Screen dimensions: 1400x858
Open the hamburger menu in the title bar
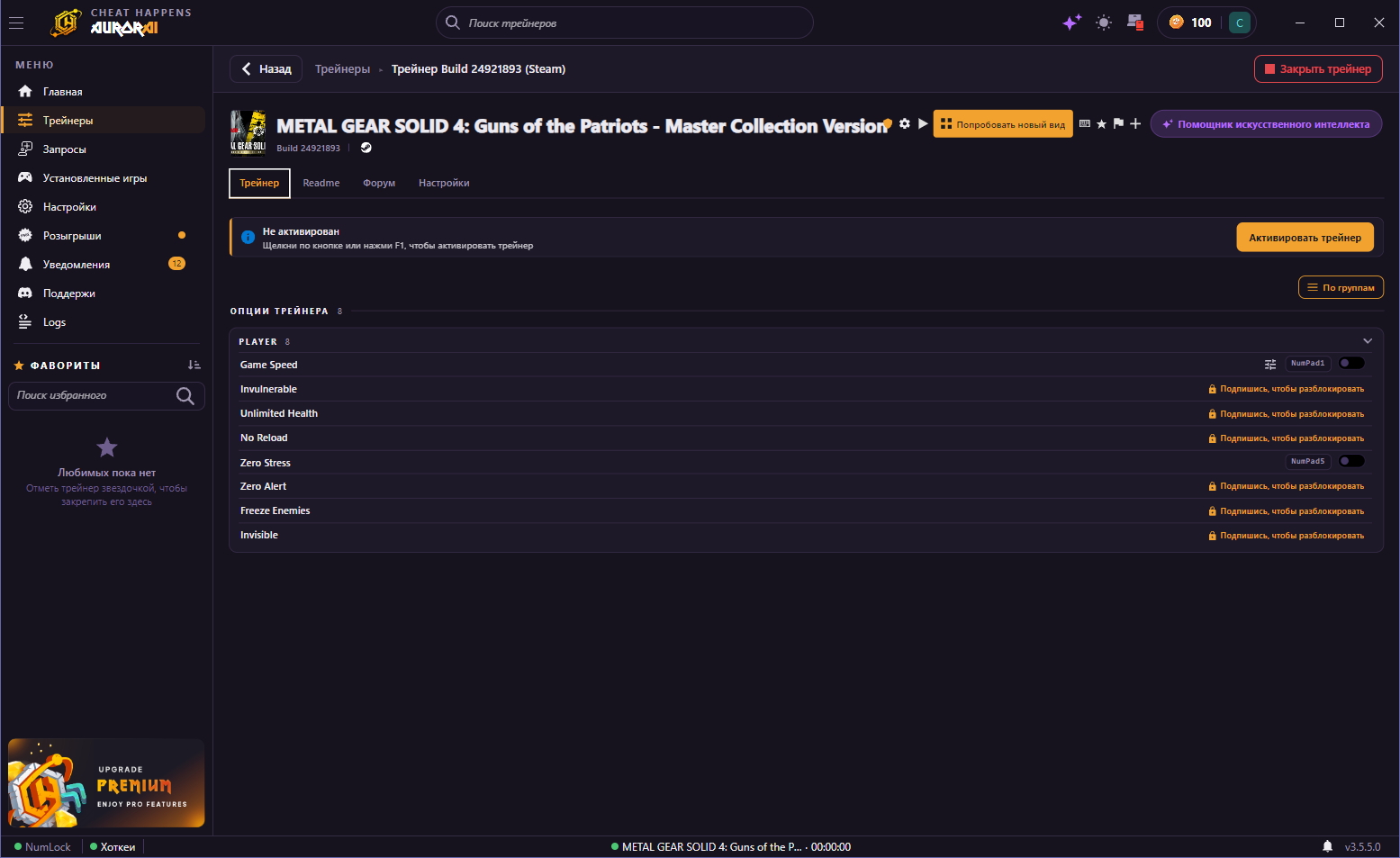coord(16,23)
